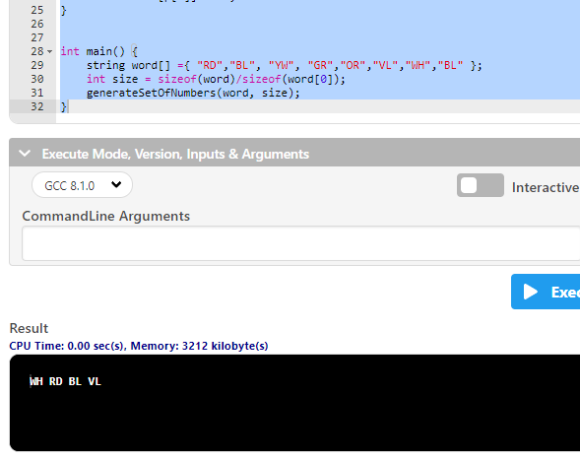The height and width of the screenshot is (461, 580).
Task: Click the Execute button
Action: [x=546, y=292]
